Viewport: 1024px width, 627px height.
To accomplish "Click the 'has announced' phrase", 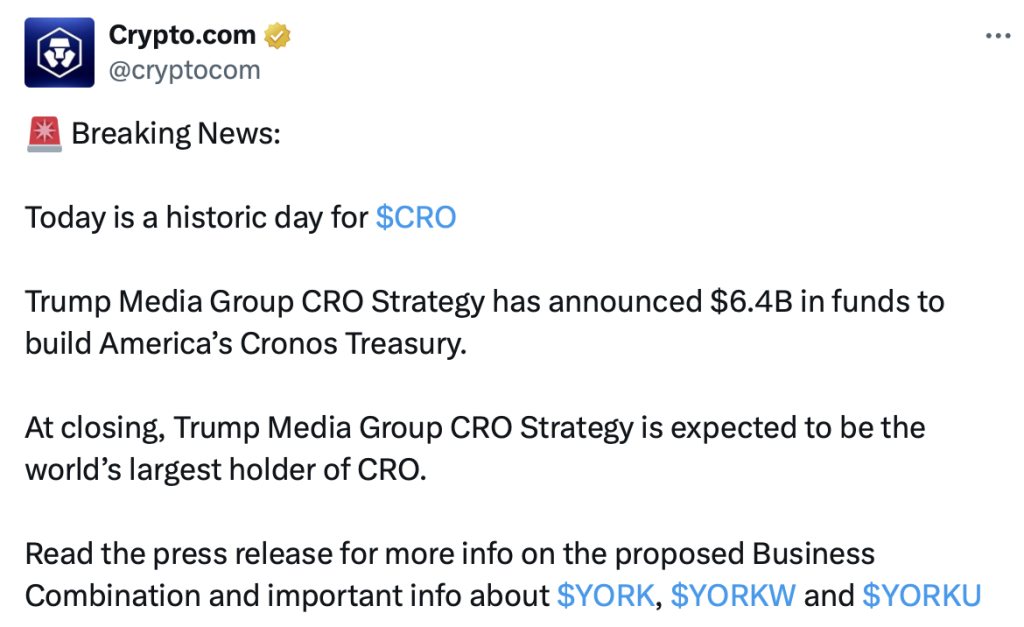I will [x=597, y=302].
